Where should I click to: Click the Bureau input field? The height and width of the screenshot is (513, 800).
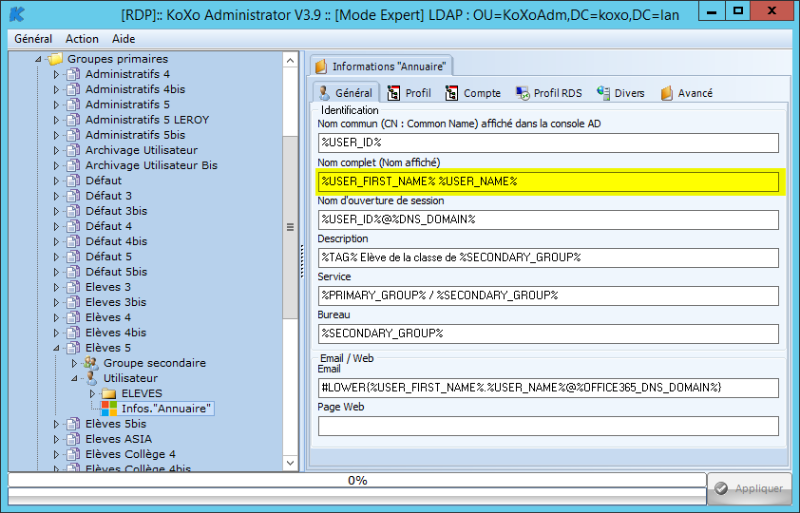(x=548, y=334)
